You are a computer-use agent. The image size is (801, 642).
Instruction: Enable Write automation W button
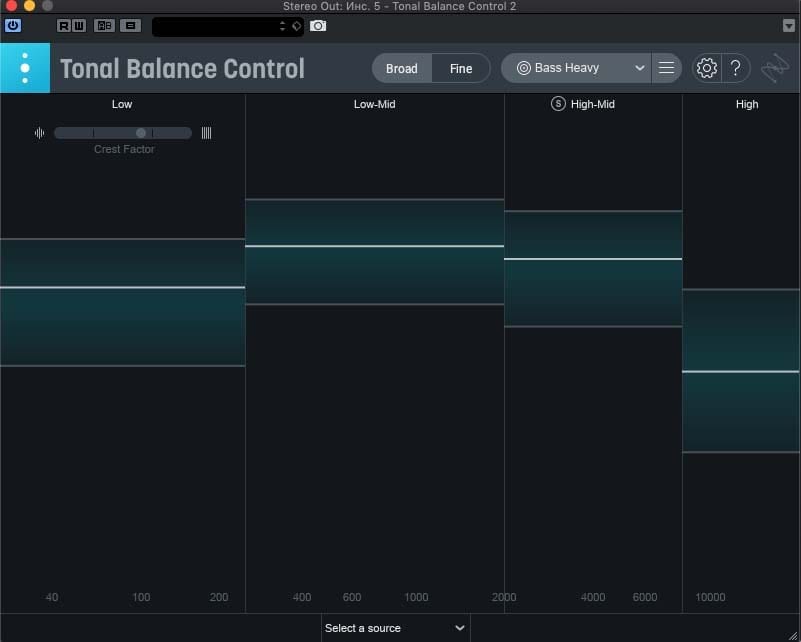[79, 26]
